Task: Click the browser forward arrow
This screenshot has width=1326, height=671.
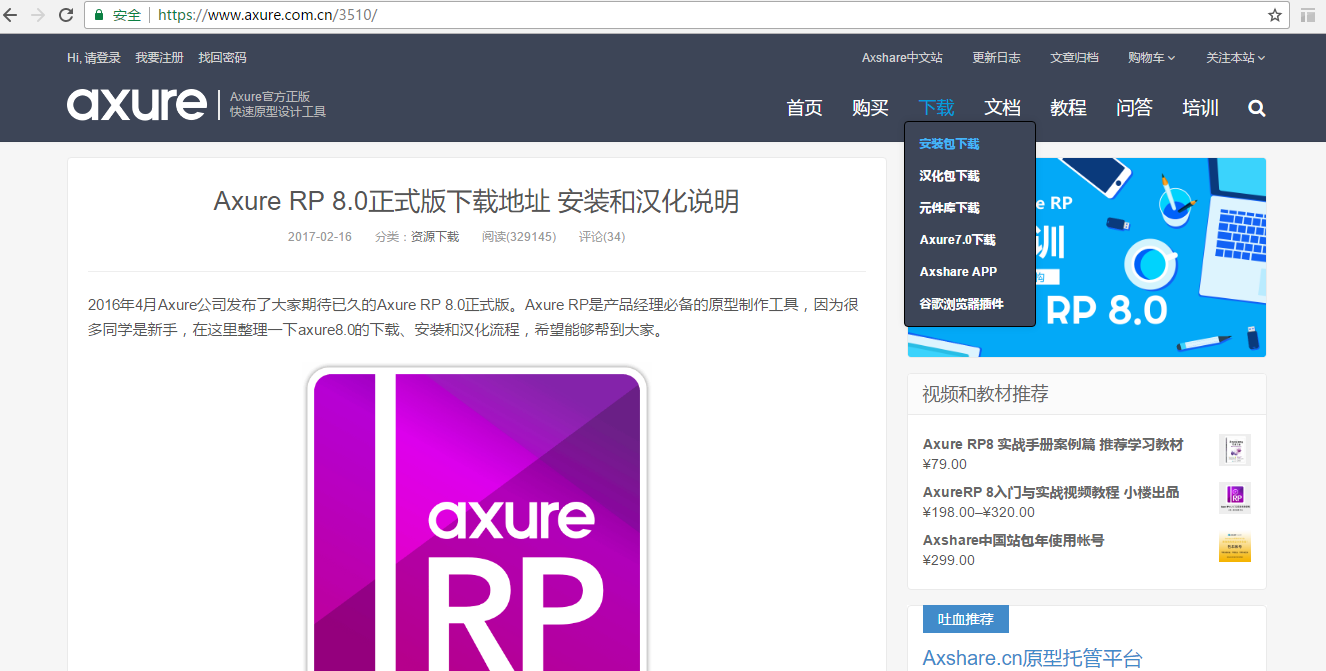Action: pos(39,15)
